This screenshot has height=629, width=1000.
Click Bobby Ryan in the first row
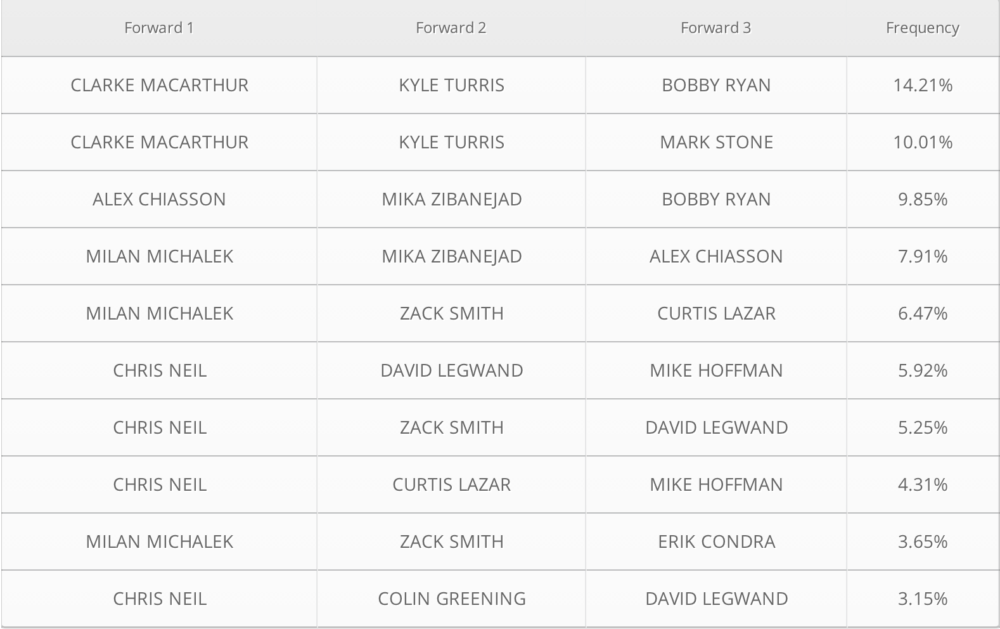click(716, 85)
